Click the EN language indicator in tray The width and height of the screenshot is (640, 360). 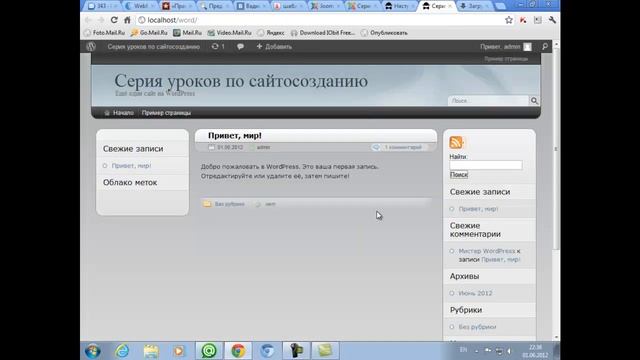click(x=463, y=350)
